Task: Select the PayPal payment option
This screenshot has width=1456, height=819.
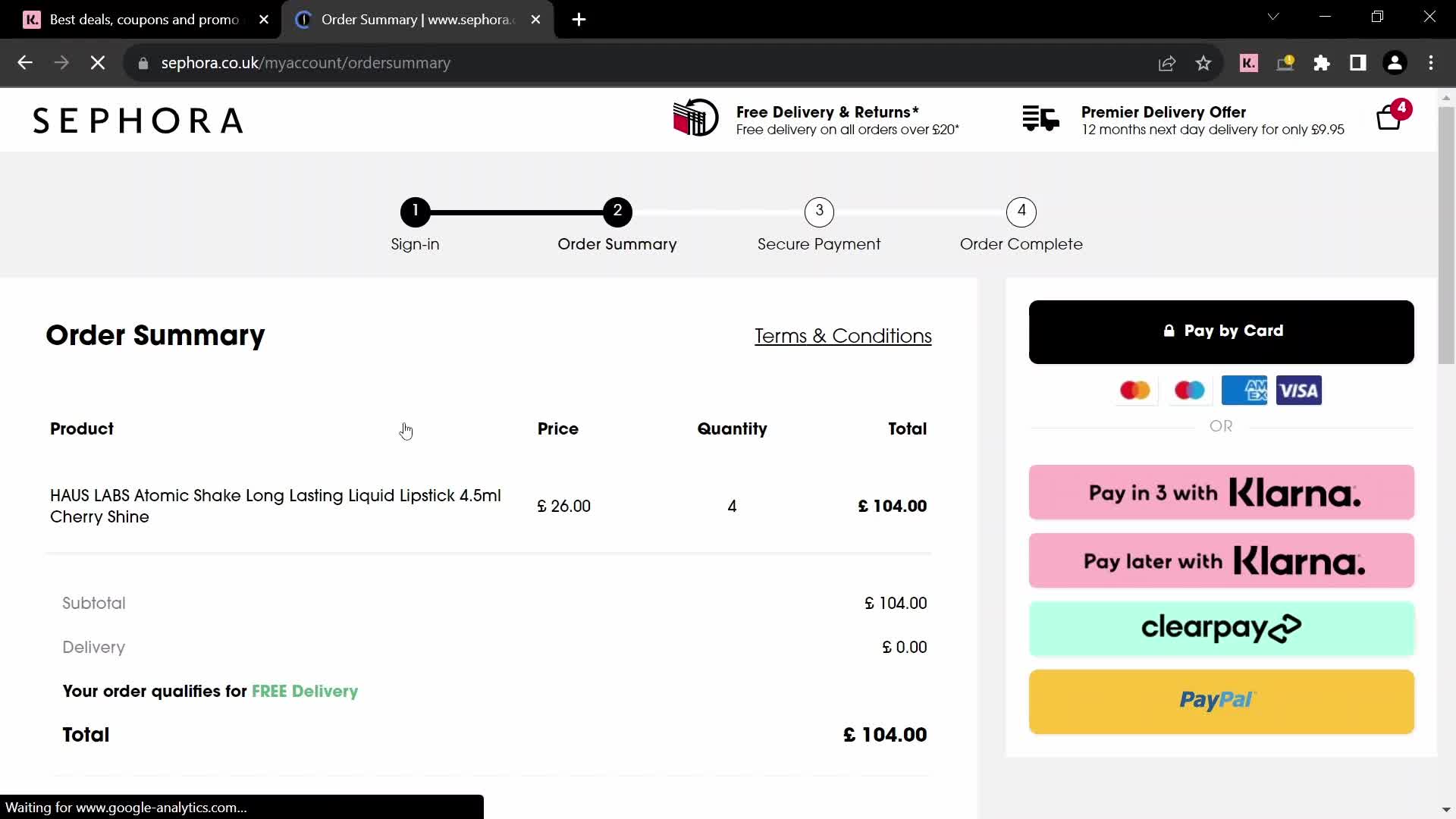Action: point(1221,700)
